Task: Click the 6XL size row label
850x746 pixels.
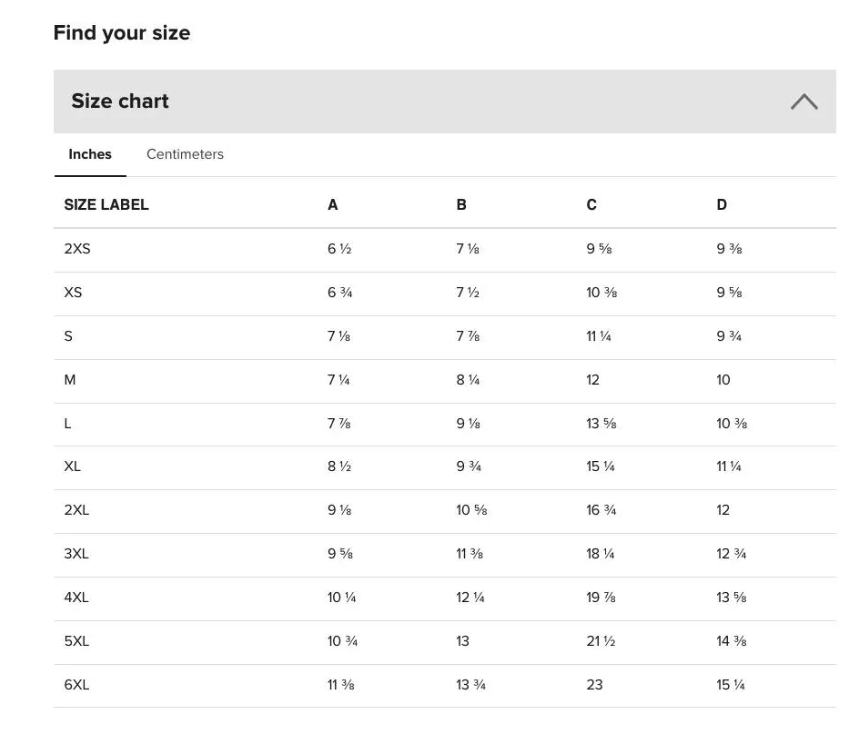Action: pyautogui.click(x=76, y=685)
